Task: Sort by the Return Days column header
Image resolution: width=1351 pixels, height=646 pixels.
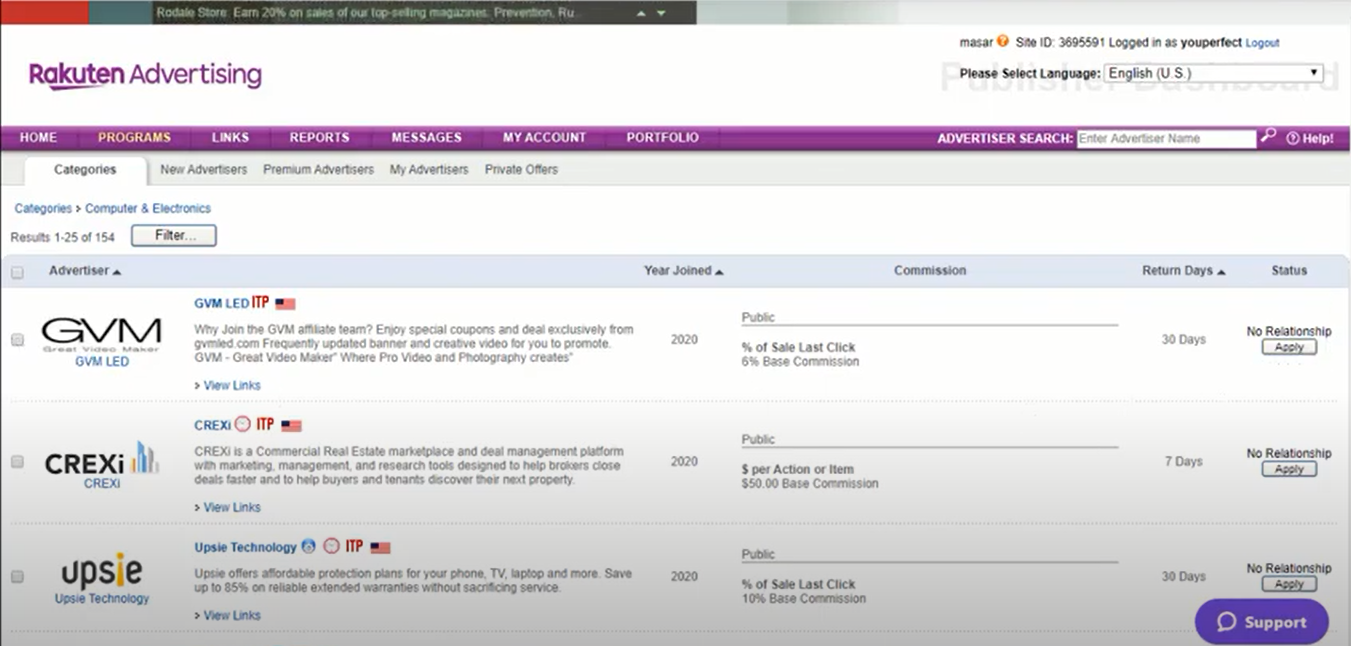Action: coord(1184,271)
